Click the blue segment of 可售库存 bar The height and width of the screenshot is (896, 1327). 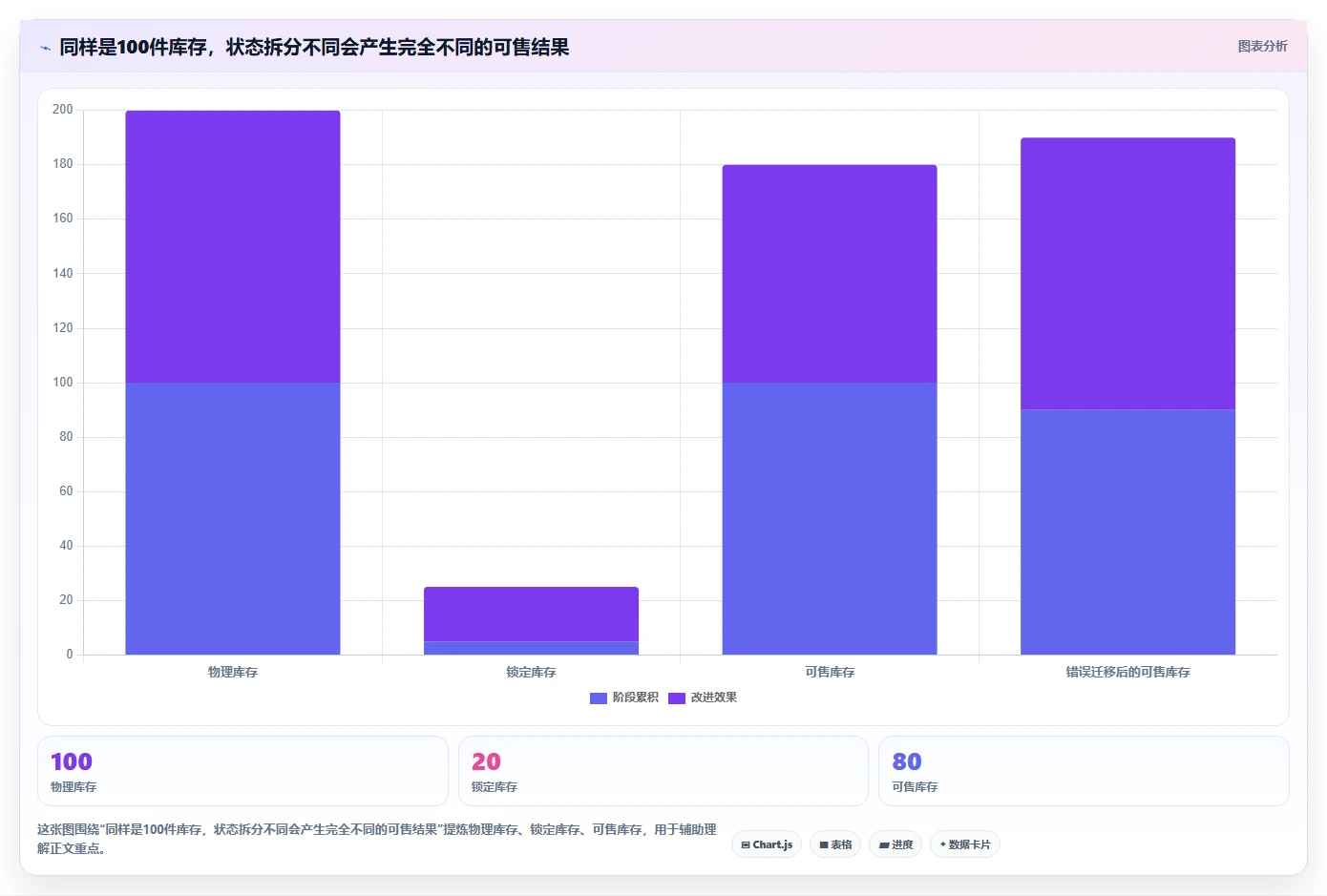830,519
